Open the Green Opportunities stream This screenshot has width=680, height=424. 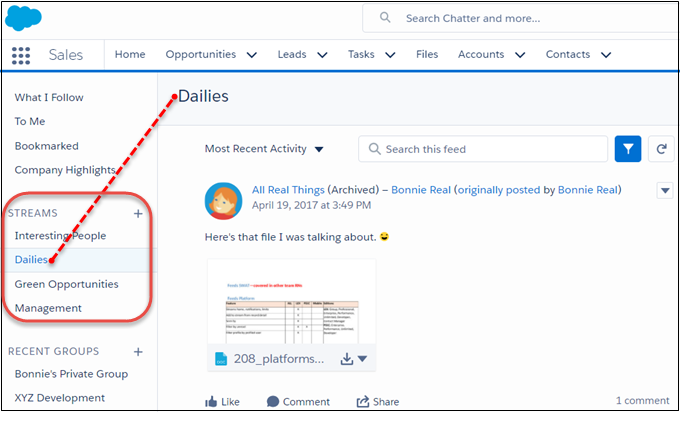coord(66,284)
